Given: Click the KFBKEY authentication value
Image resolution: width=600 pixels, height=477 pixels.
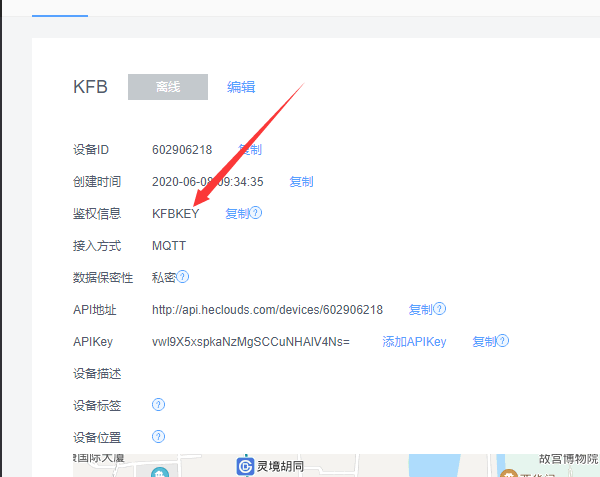Looking at the screenshot, I should (176, 213).
